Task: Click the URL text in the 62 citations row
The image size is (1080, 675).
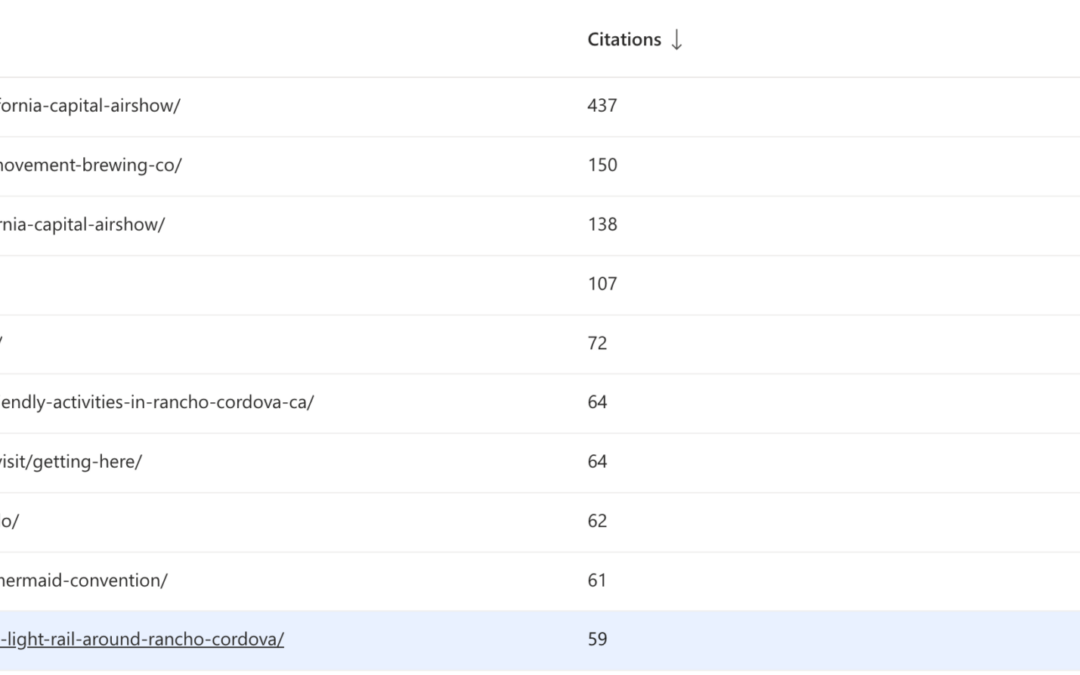Action: click(x=8, y=521)
